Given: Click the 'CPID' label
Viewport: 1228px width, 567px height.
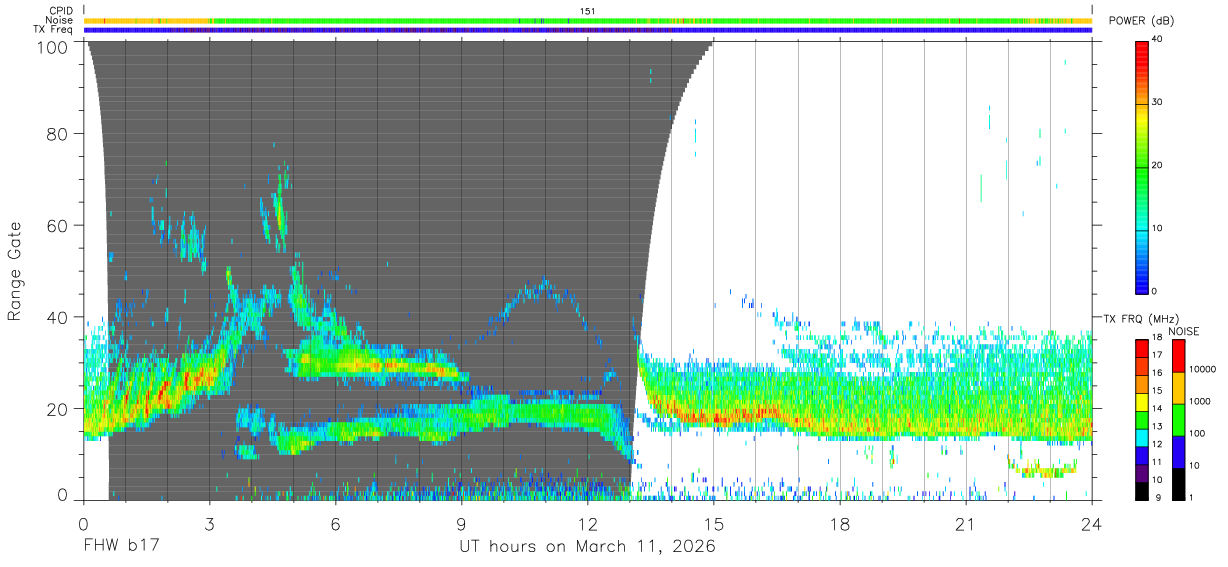Looking at the screenshot, I should (x=61, y=11).
